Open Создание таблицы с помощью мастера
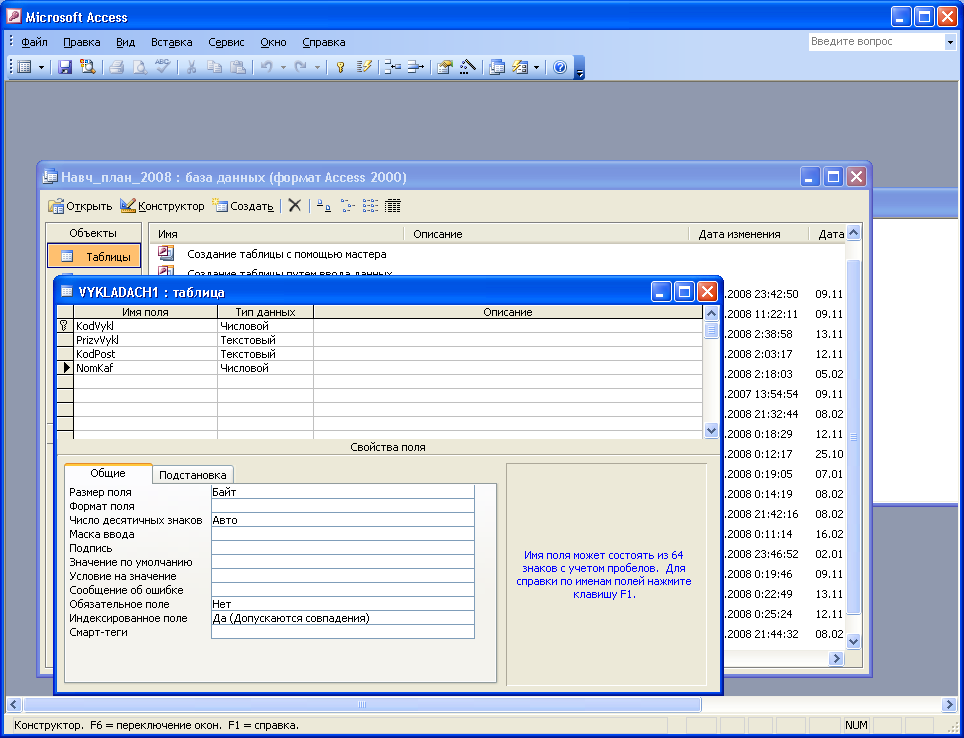This screenshot has width=964, height=738. coord(286,254)
